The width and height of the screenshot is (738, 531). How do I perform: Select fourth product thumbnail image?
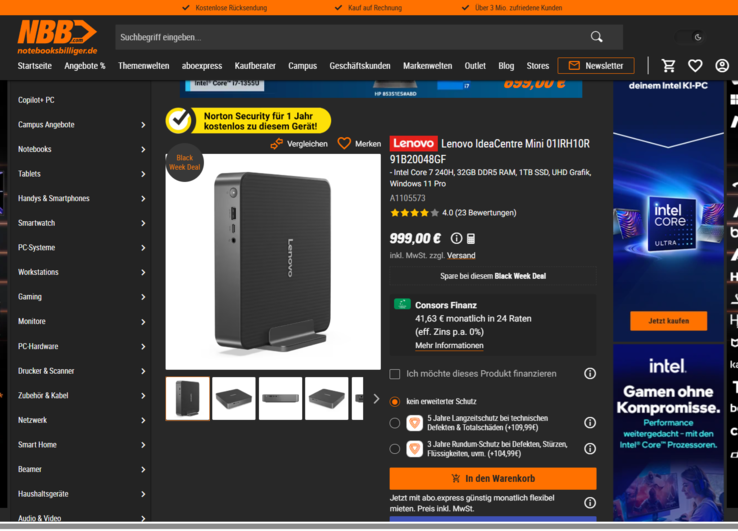pyautogui.click(x=327, y=398)
